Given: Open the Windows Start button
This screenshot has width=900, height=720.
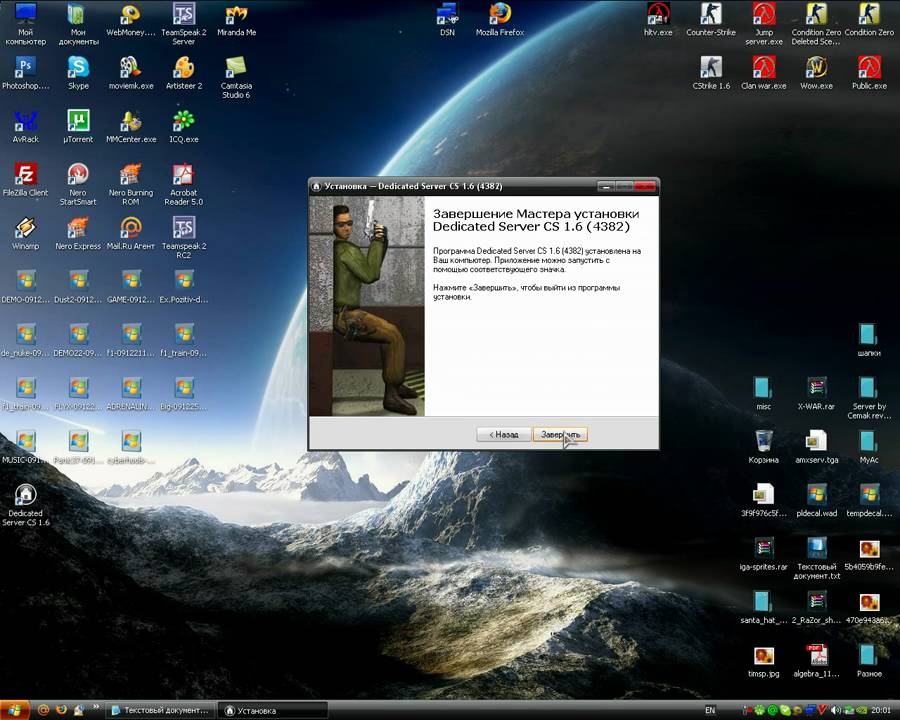Looking at the screenshot, I should click(14, 710).
